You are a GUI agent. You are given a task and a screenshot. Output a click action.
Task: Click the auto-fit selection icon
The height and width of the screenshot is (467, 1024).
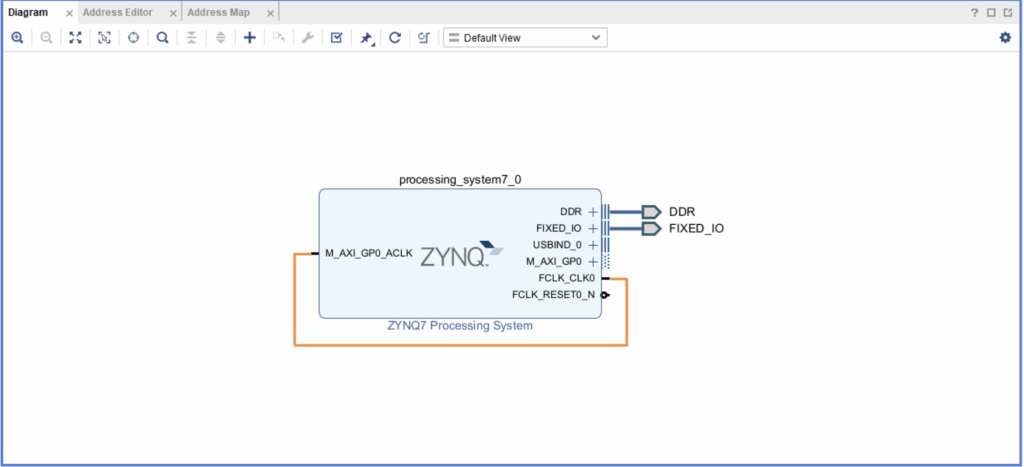(x=104, y=38)
